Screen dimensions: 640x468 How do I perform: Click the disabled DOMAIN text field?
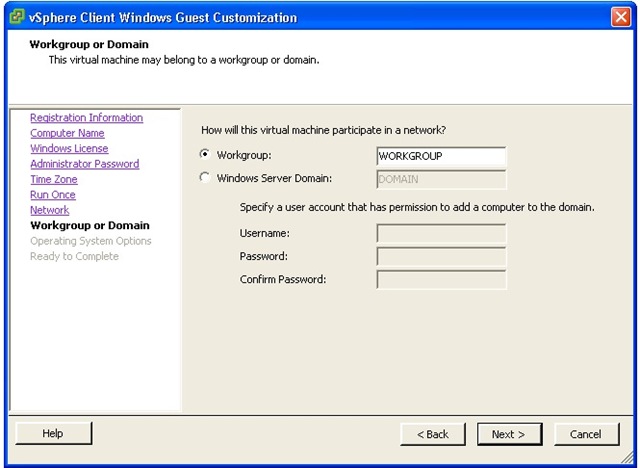pyautogui.click(x=441, y=179)
